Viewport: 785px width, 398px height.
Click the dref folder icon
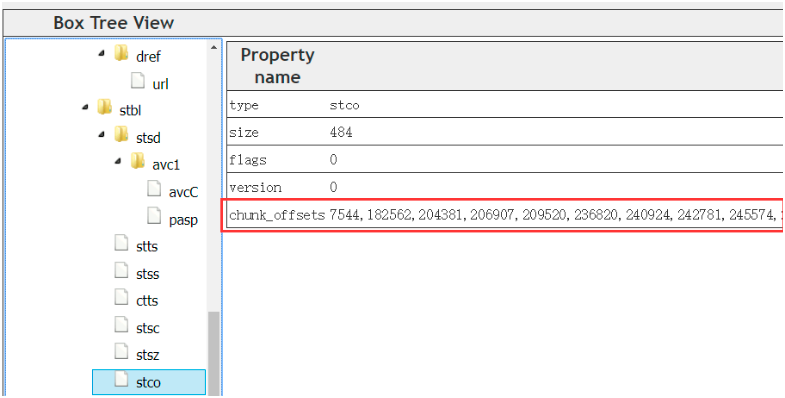[x=121, y=53]
